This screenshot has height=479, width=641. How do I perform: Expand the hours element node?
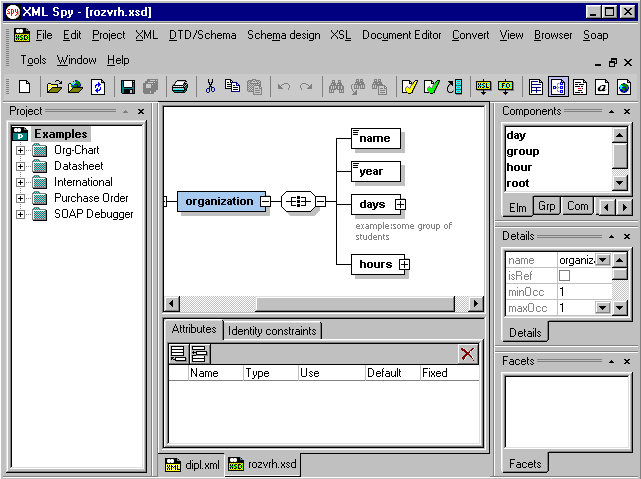point(405,264)
